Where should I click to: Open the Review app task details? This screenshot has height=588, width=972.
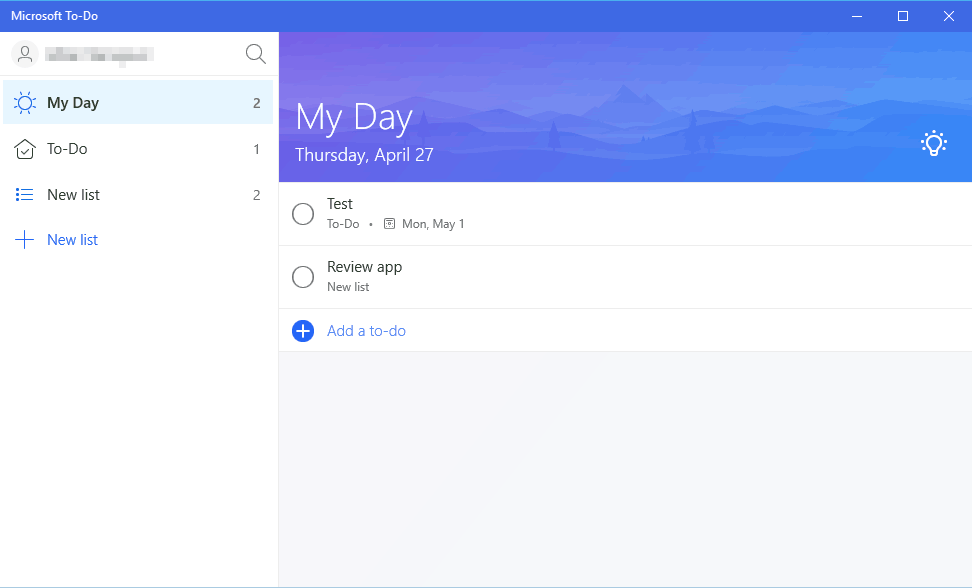[625, 277]
